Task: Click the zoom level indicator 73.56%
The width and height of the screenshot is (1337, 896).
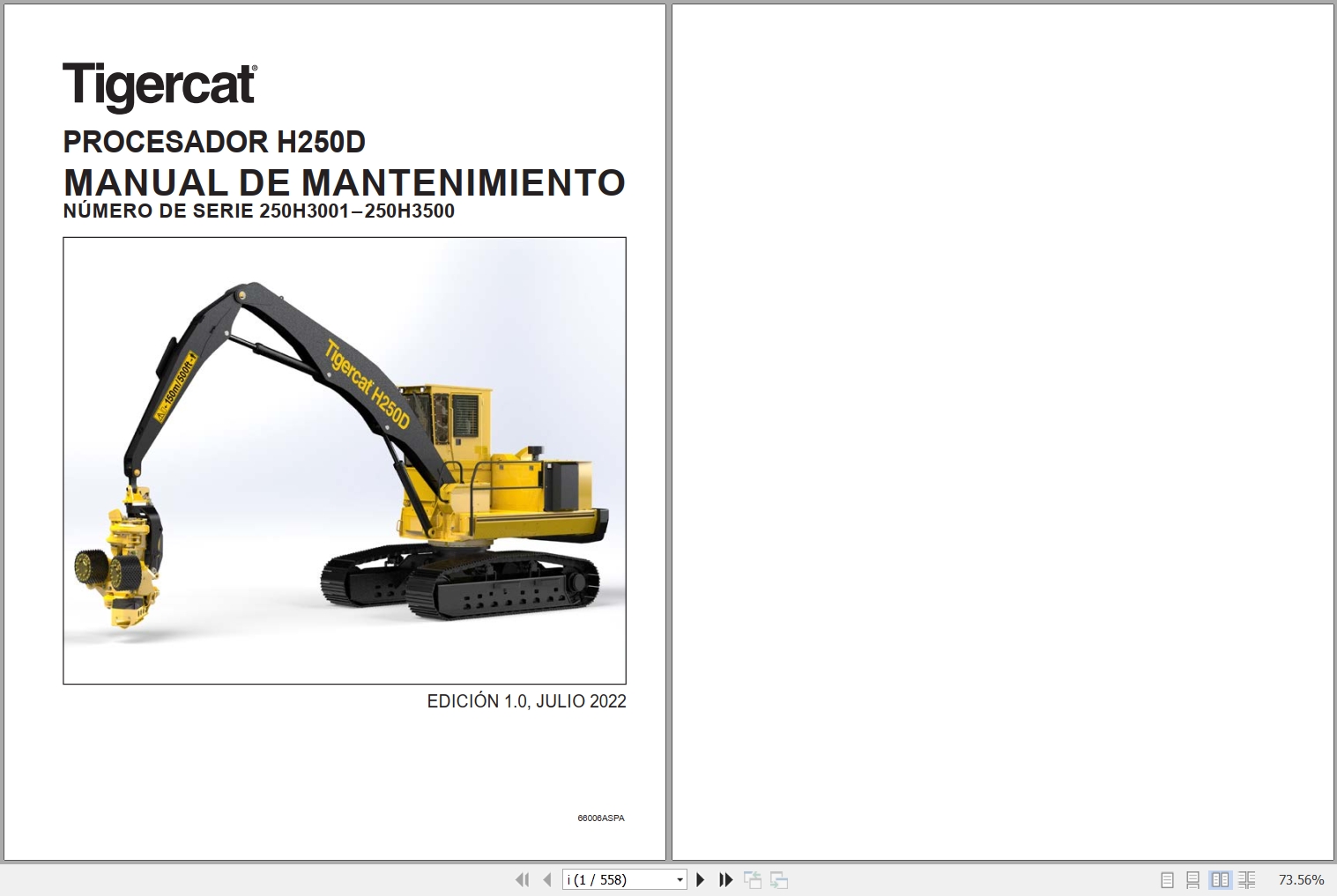Action: [1301, 879]
